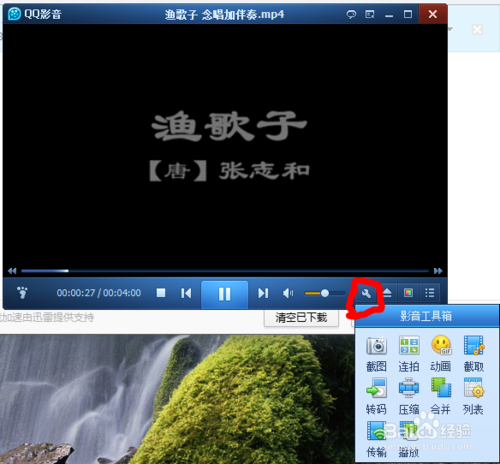Toggle the playlist panel button
This screenshot has width=500, height=464.
tap(429, 293)
